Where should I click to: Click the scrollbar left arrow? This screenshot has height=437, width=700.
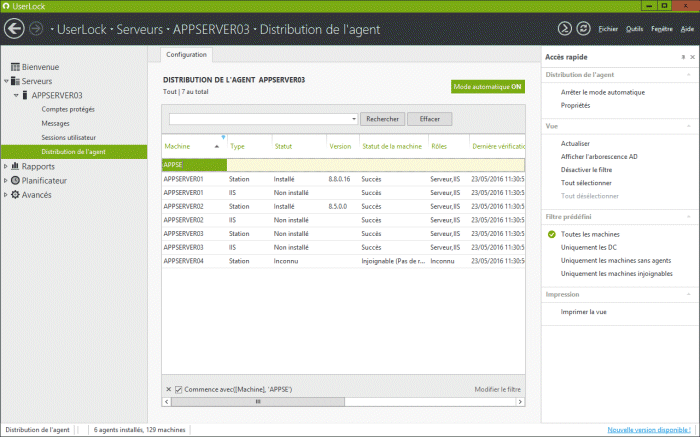point(167,402)
